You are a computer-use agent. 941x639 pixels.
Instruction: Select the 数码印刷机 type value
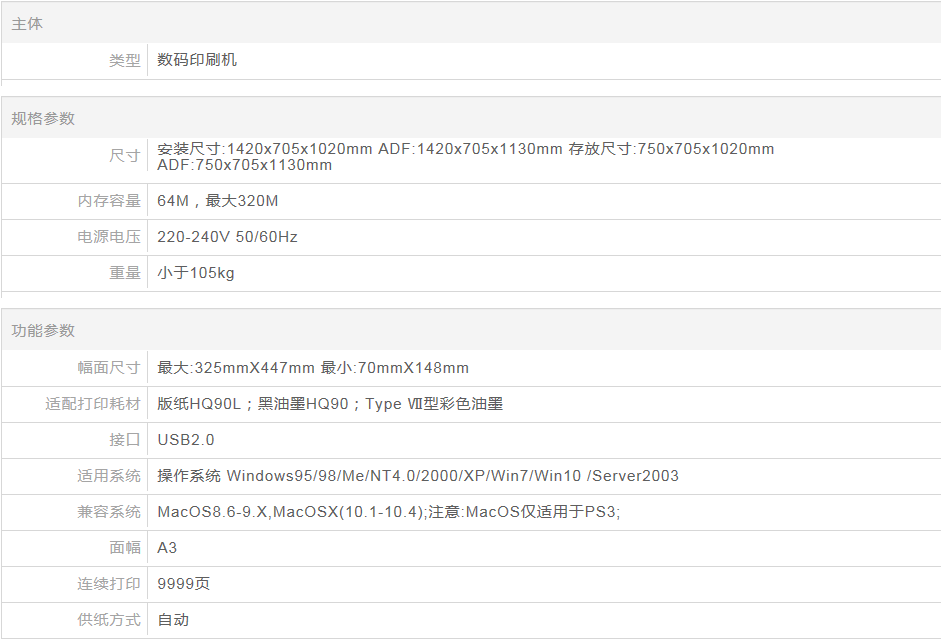click(x=197, y=60)
